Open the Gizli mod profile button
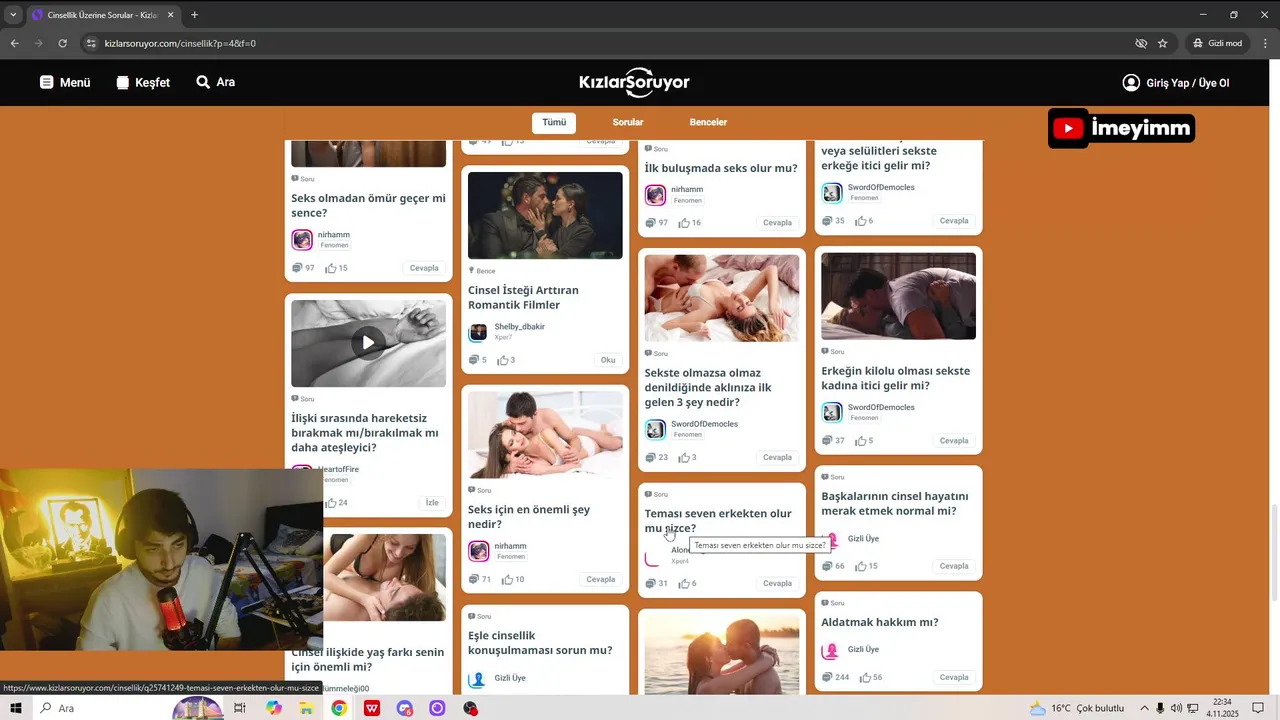 (x=1217, y=43)
